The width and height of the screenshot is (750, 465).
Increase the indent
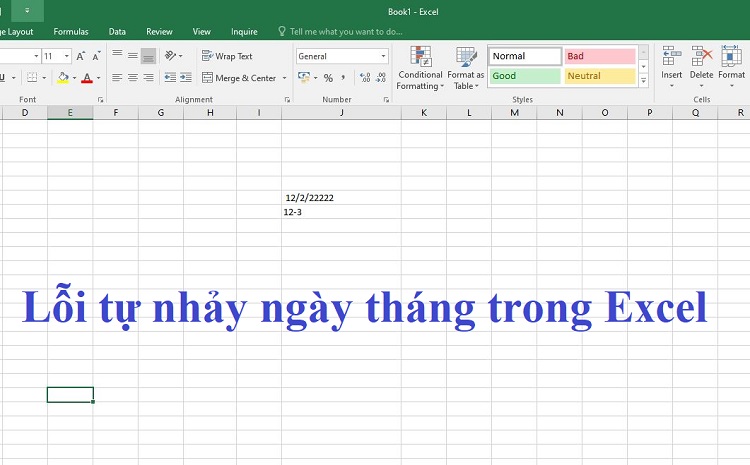(186, 78)
